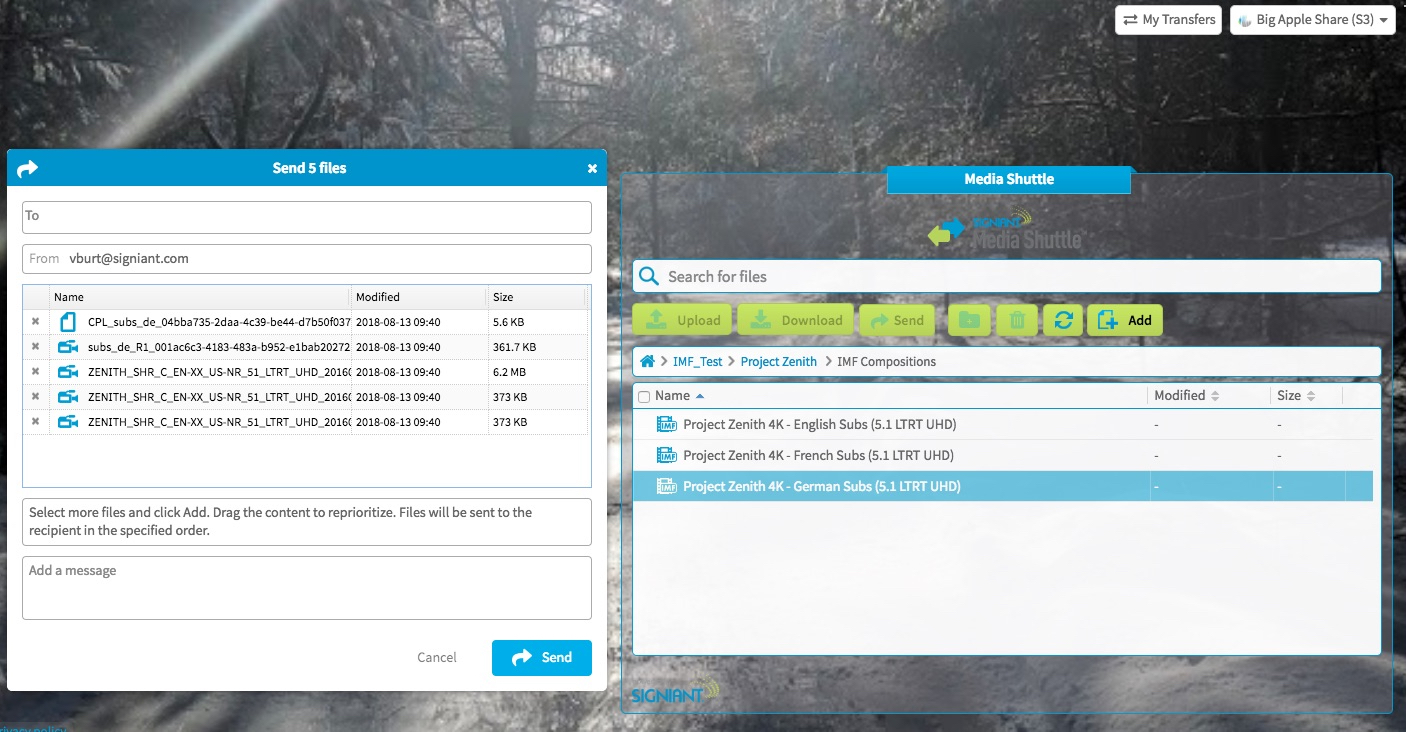Click the trash delete icon button

[x=1017, y=320]
